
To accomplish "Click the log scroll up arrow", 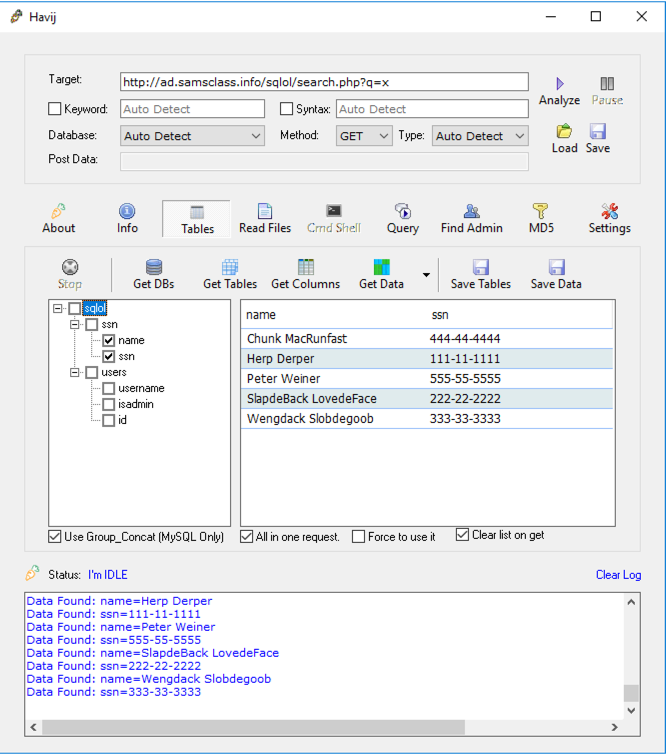I will tap(631, 602).
